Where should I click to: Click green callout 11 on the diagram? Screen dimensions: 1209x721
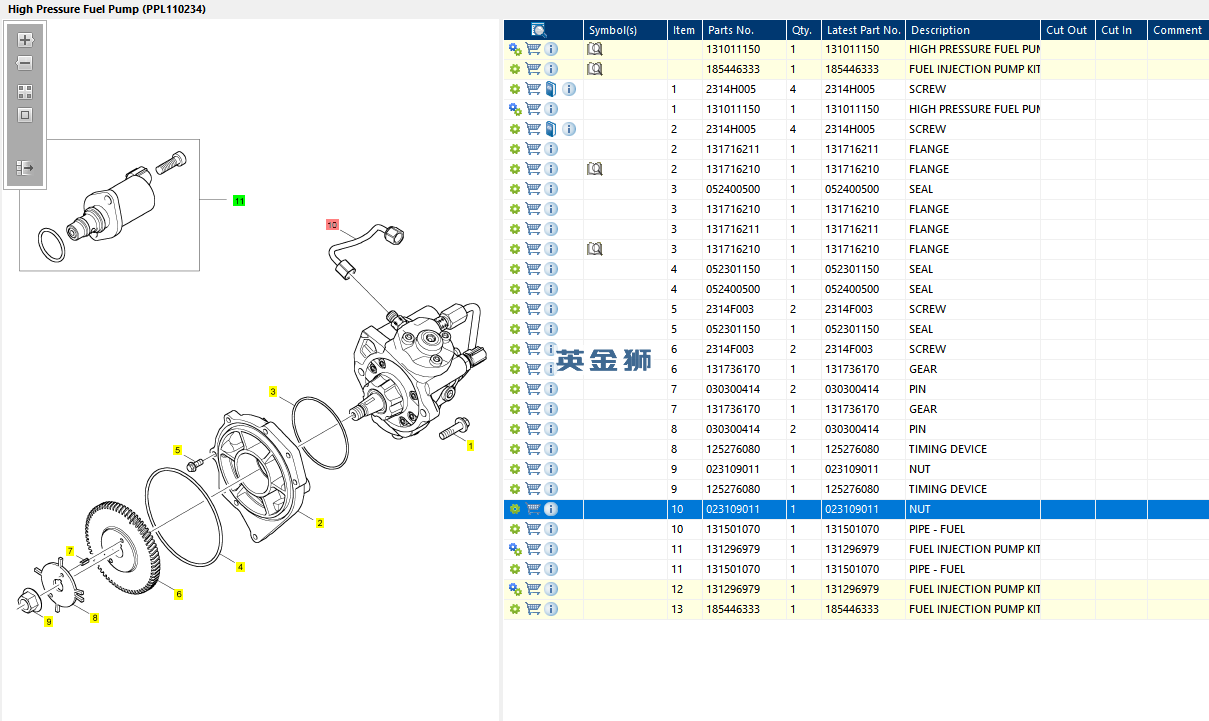[239, 201]
